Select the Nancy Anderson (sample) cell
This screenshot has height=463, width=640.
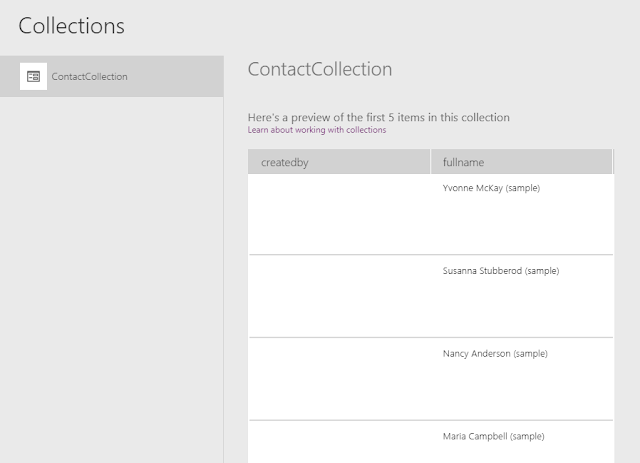click(x=494, y=354)
